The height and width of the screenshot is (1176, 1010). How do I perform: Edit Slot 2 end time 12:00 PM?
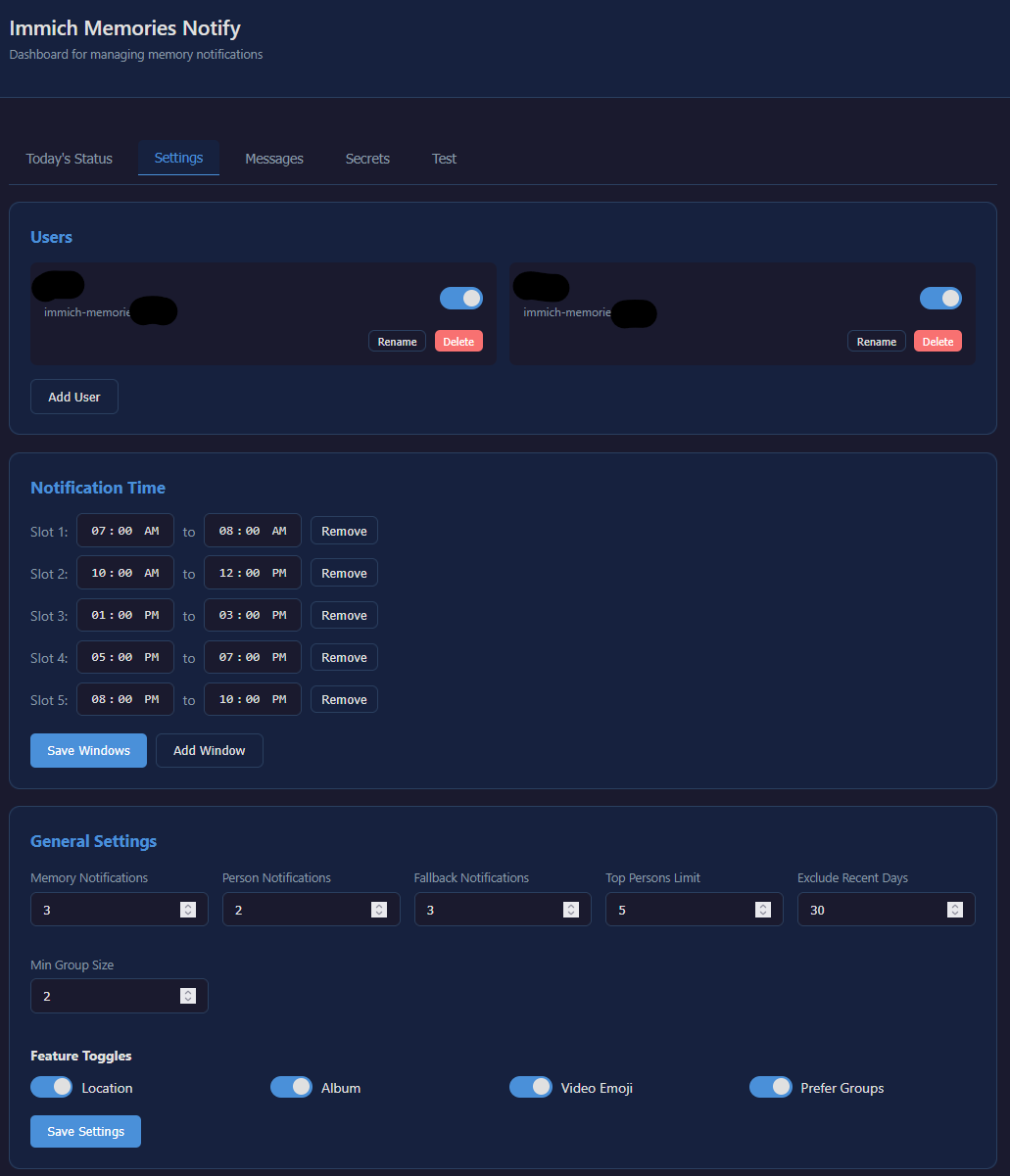[253, 573]
